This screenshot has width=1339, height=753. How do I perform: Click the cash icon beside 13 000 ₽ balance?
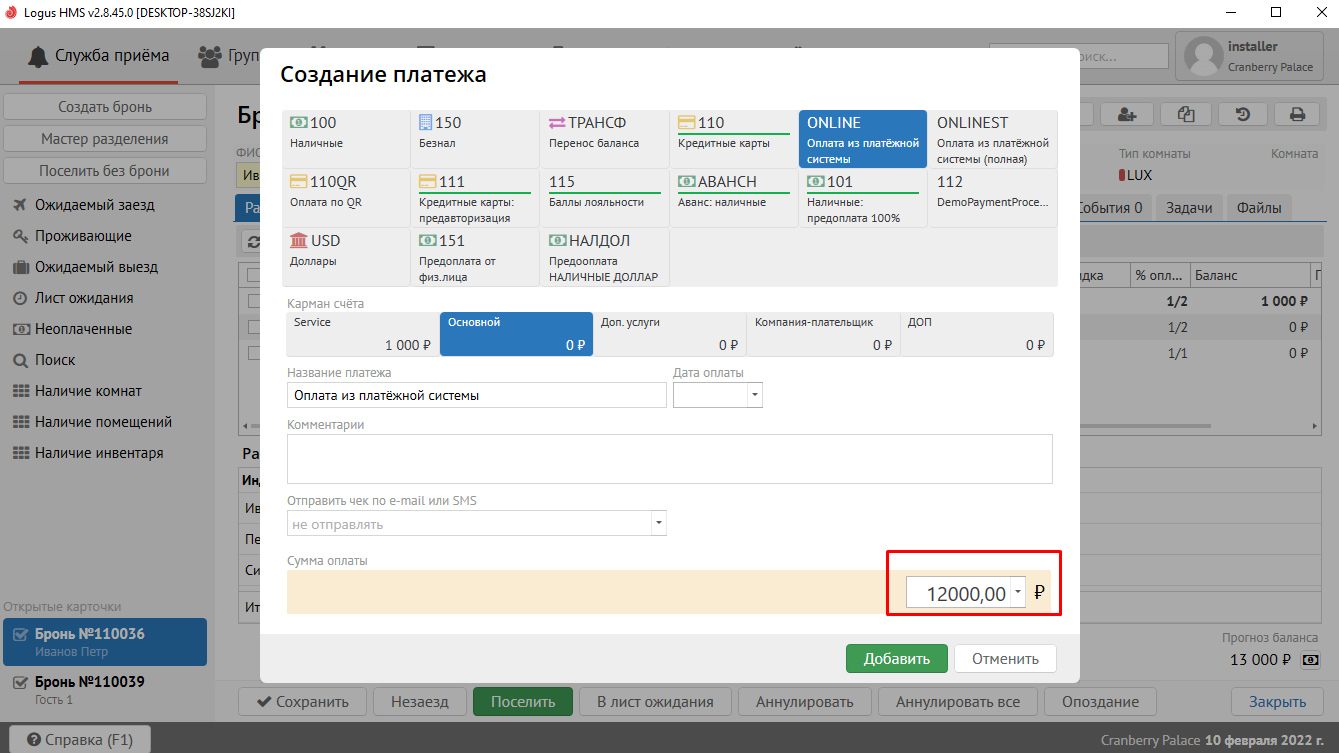click(x=1310, y=660)
